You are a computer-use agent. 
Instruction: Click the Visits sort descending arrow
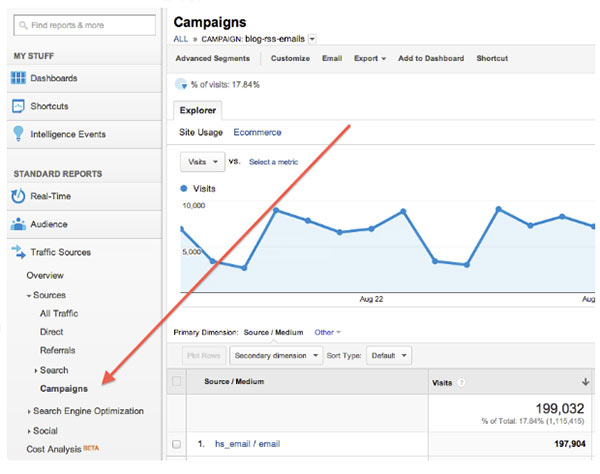pos(585,381)
